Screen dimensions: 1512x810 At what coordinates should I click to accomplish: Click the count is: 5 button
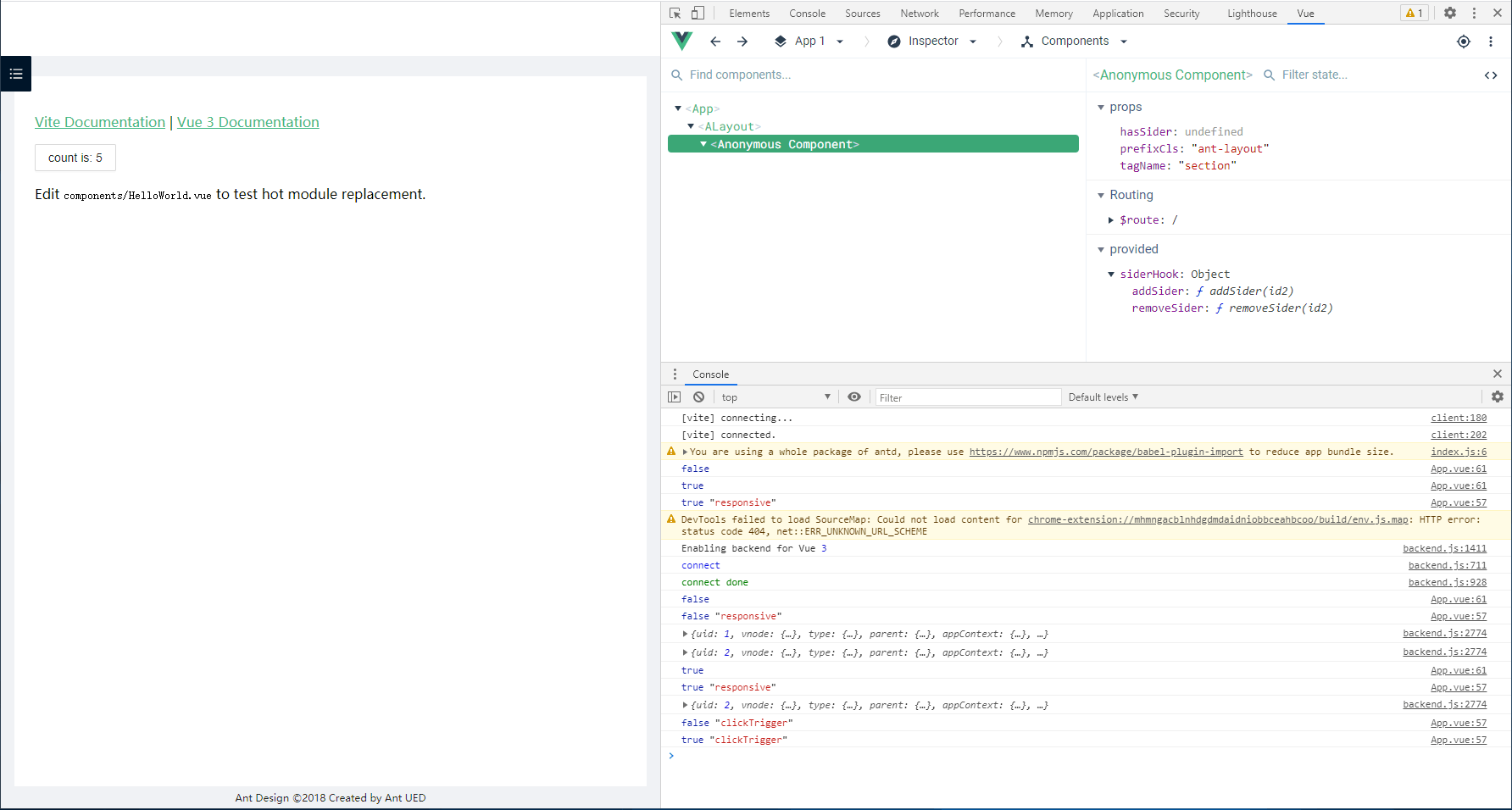(x=75, y=158)
